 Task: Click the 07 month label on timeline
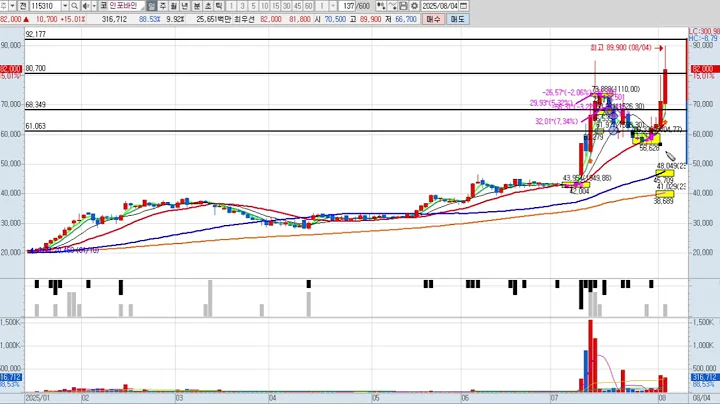point(554,398)
